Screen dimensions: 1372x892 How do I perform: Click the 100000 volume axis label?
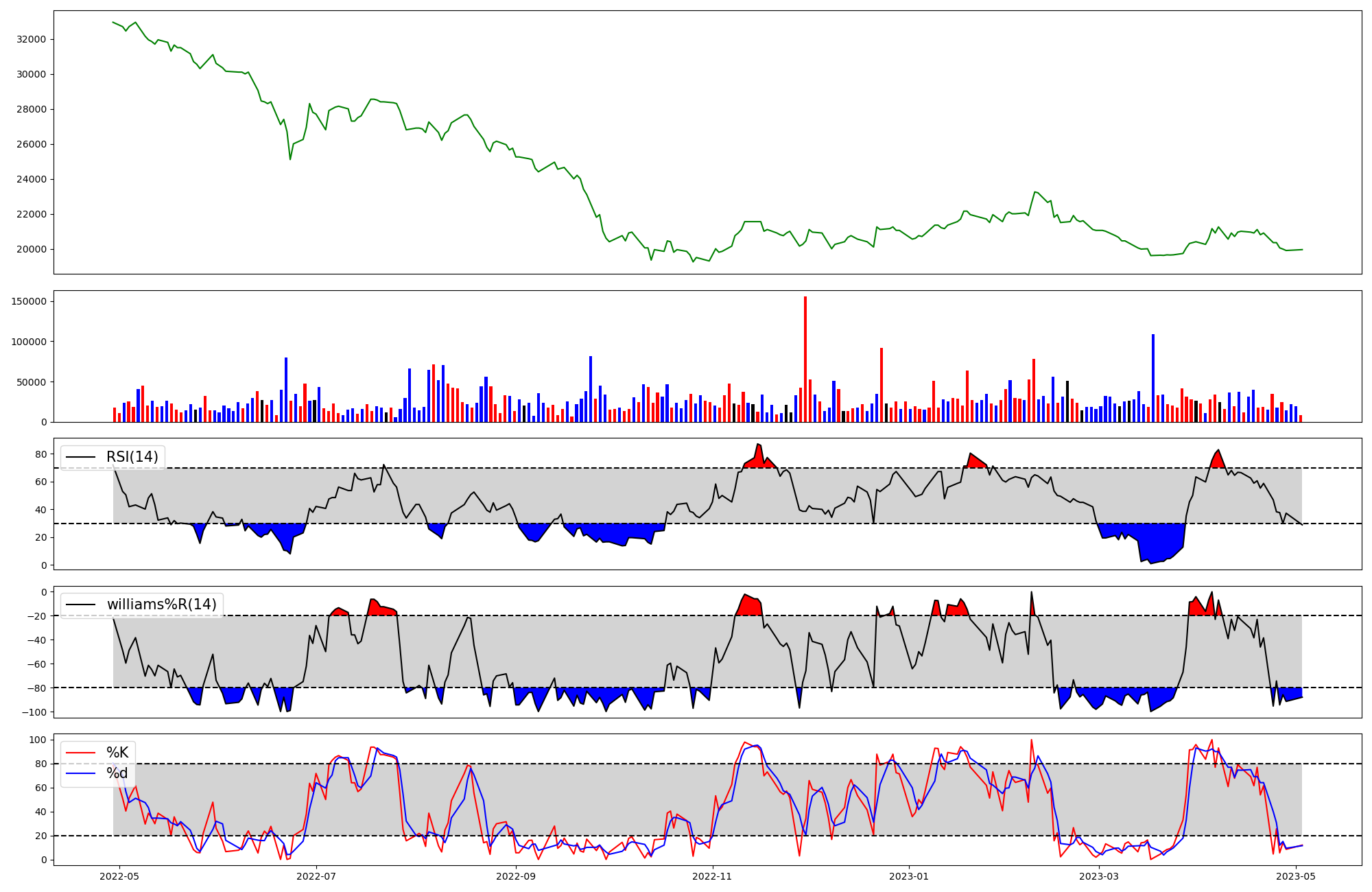point(29,342)
